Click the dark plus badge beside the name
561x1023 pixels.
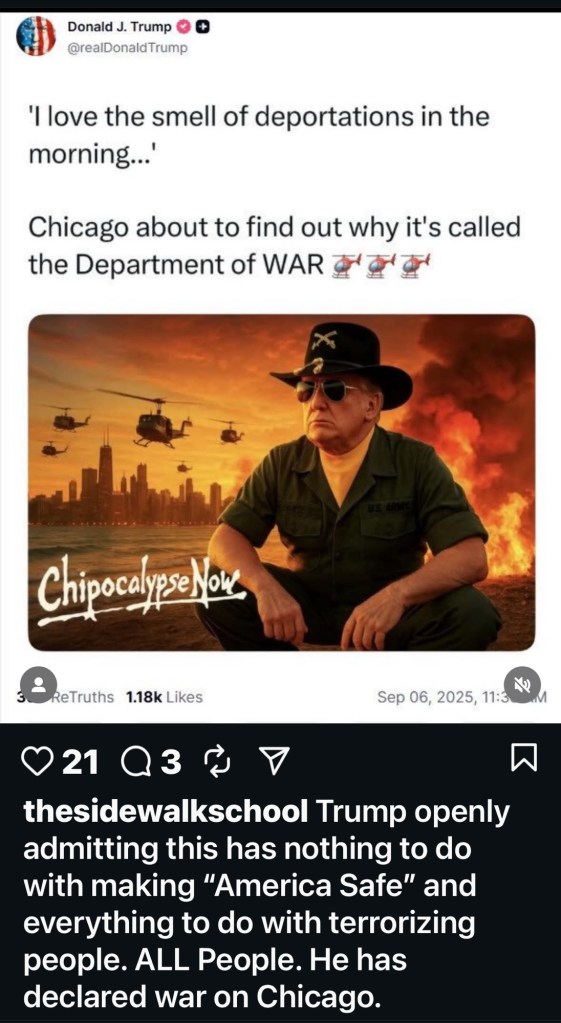[203, 27]
